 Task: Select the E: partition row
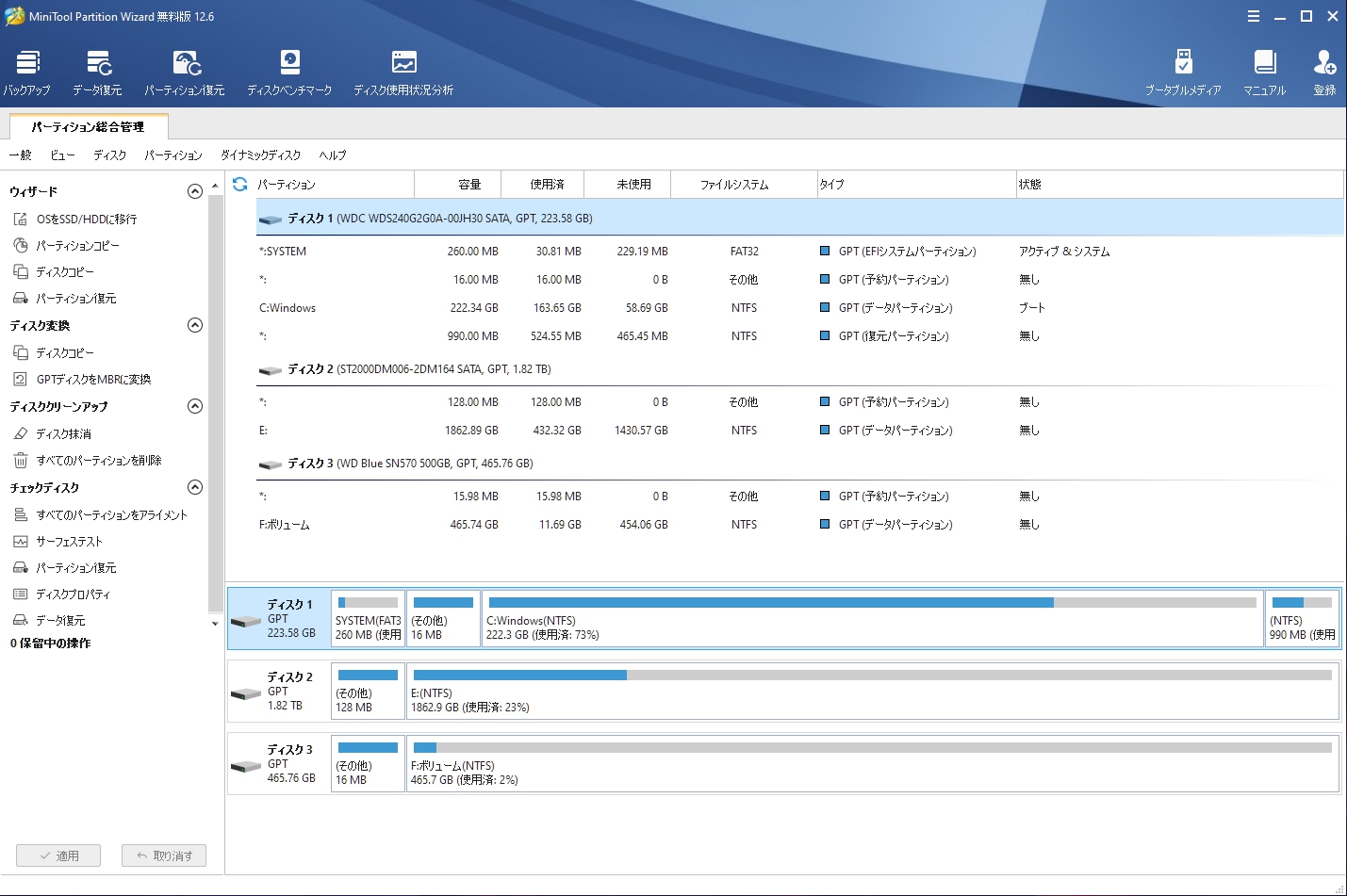click(x=799, y=431)
